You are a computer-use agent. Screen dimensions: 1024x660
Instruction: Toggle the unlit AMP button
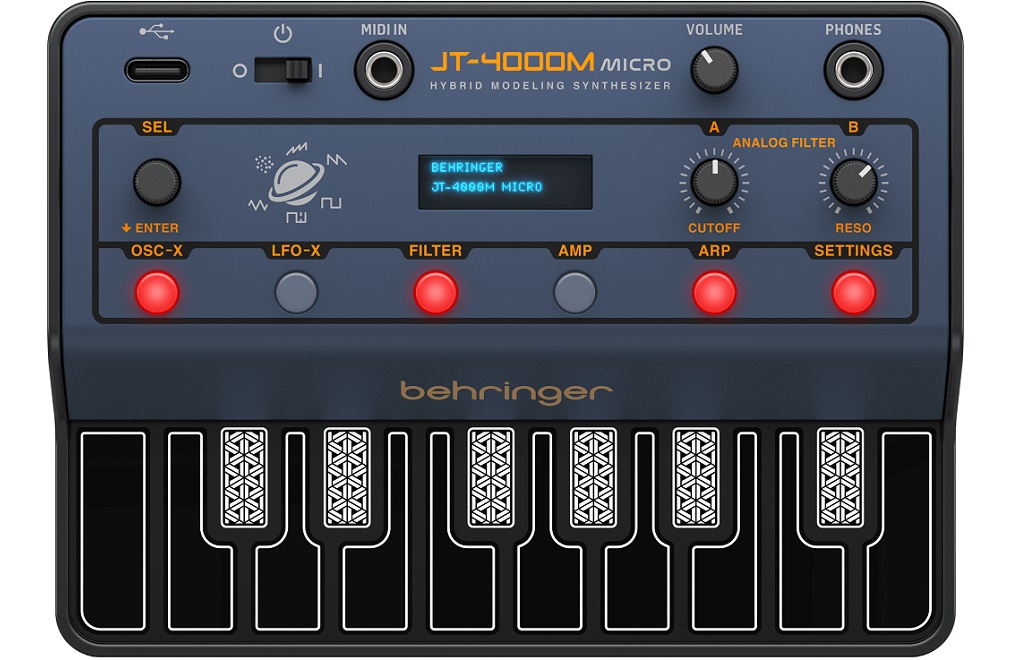(575, 292)
